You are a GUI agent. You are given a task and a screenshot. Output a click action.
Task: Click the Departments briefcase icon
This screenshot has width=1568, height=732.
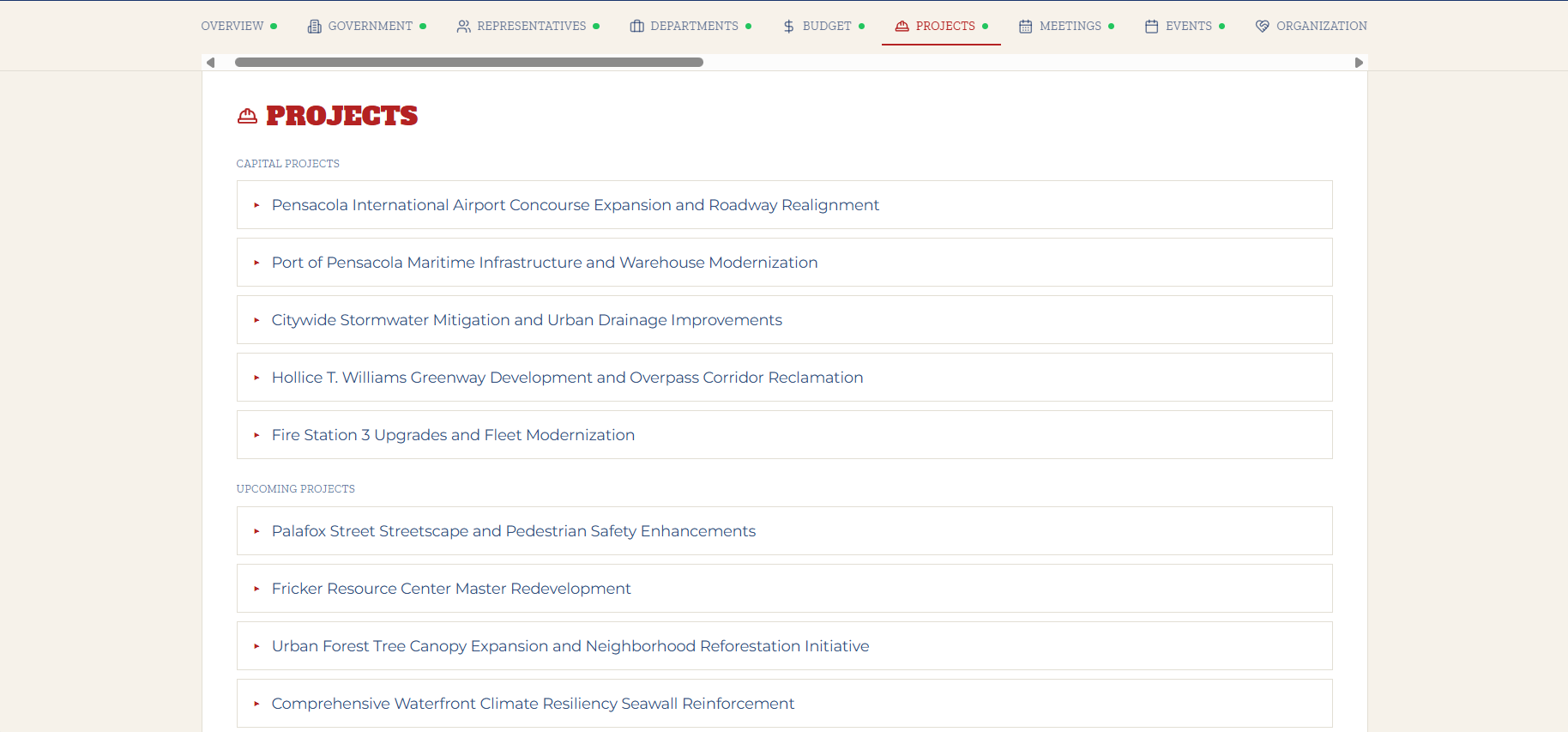(x=636, y=27)
